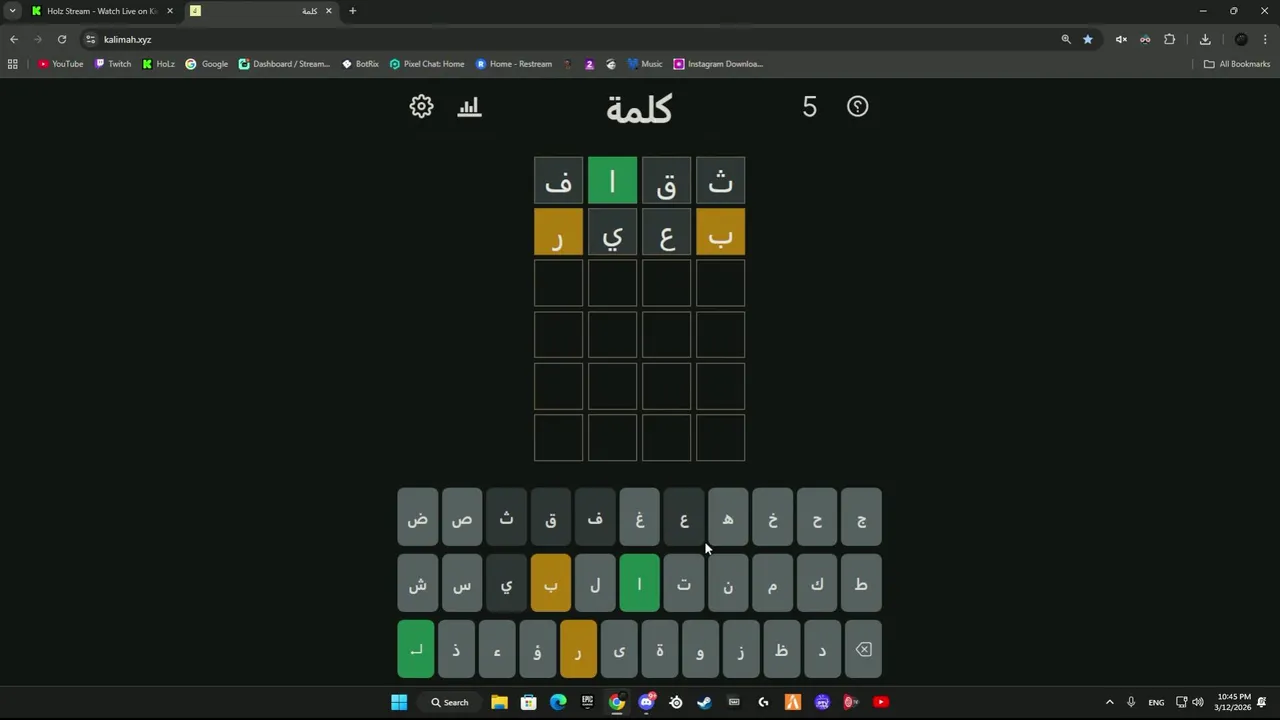Image resolution: width=1280 pixels, height=720 pixels.
Task: Open the Chrome downloads icon
Action: click(1205, 39)
